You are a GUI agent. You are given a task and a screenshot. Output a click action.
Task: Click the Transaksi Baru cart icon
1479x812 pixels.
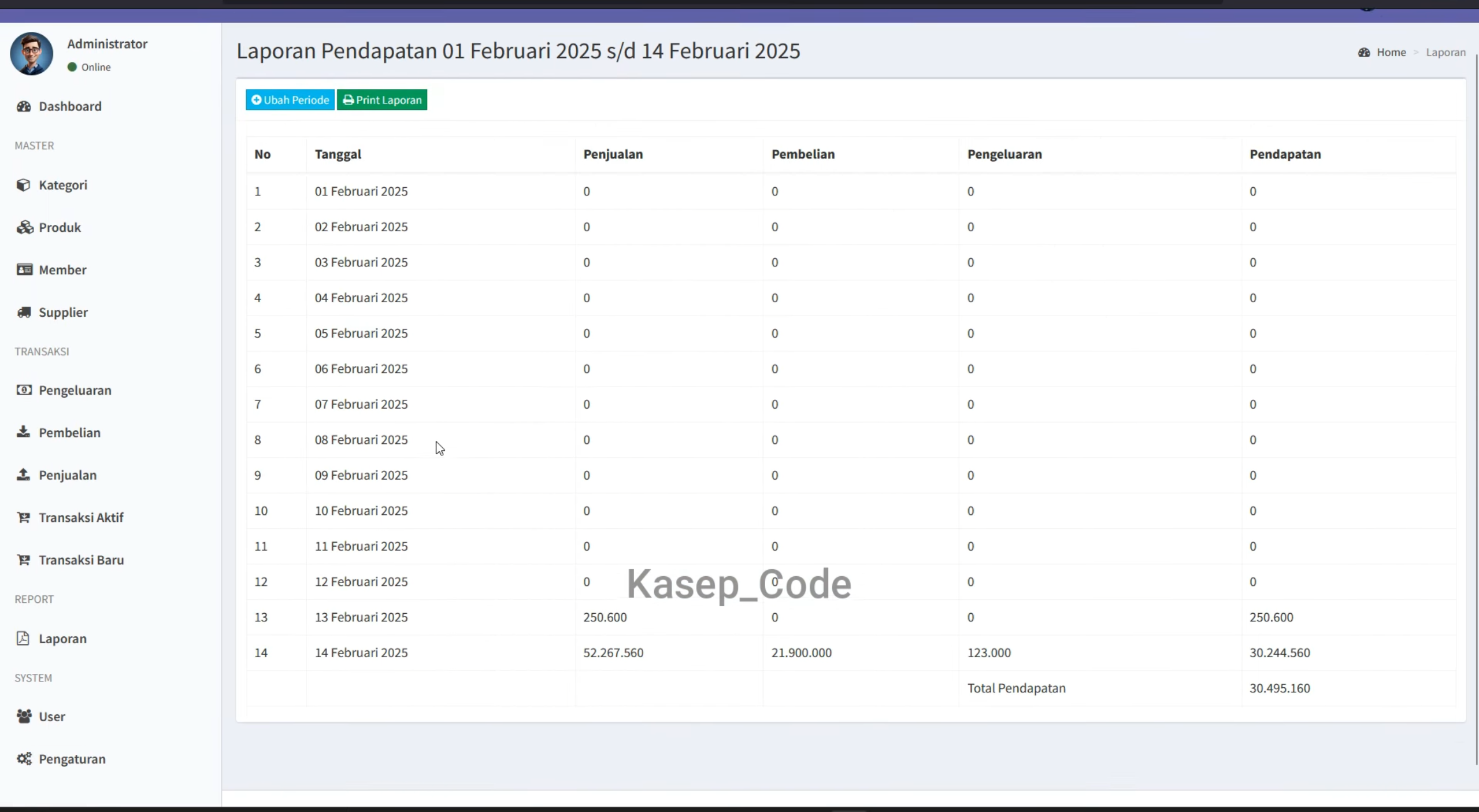point(24,559)
